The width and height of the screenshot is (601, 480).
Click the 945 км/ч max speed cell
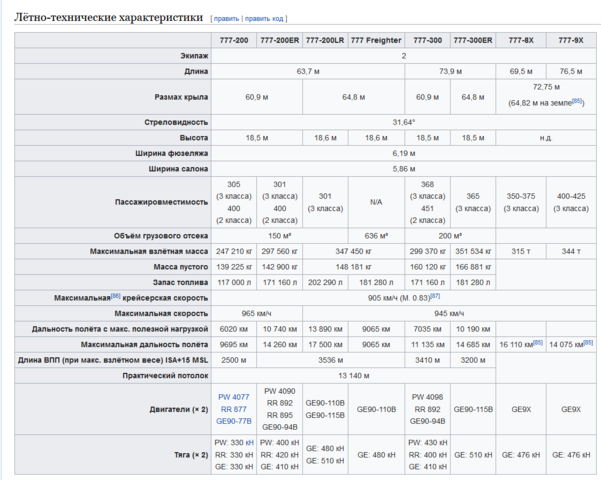pyautogui.click(x=449, y=314)
